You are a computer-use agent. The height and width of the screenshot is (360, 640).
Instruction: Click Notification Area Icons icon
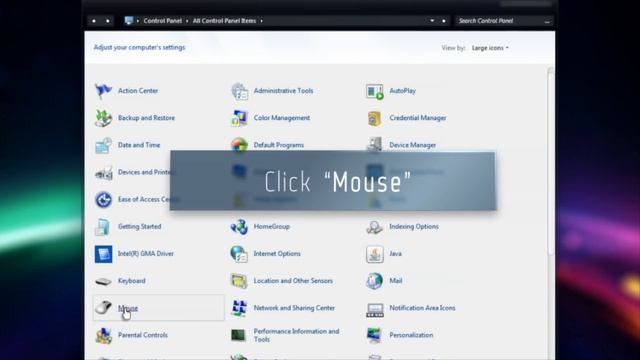pos(375,309)
